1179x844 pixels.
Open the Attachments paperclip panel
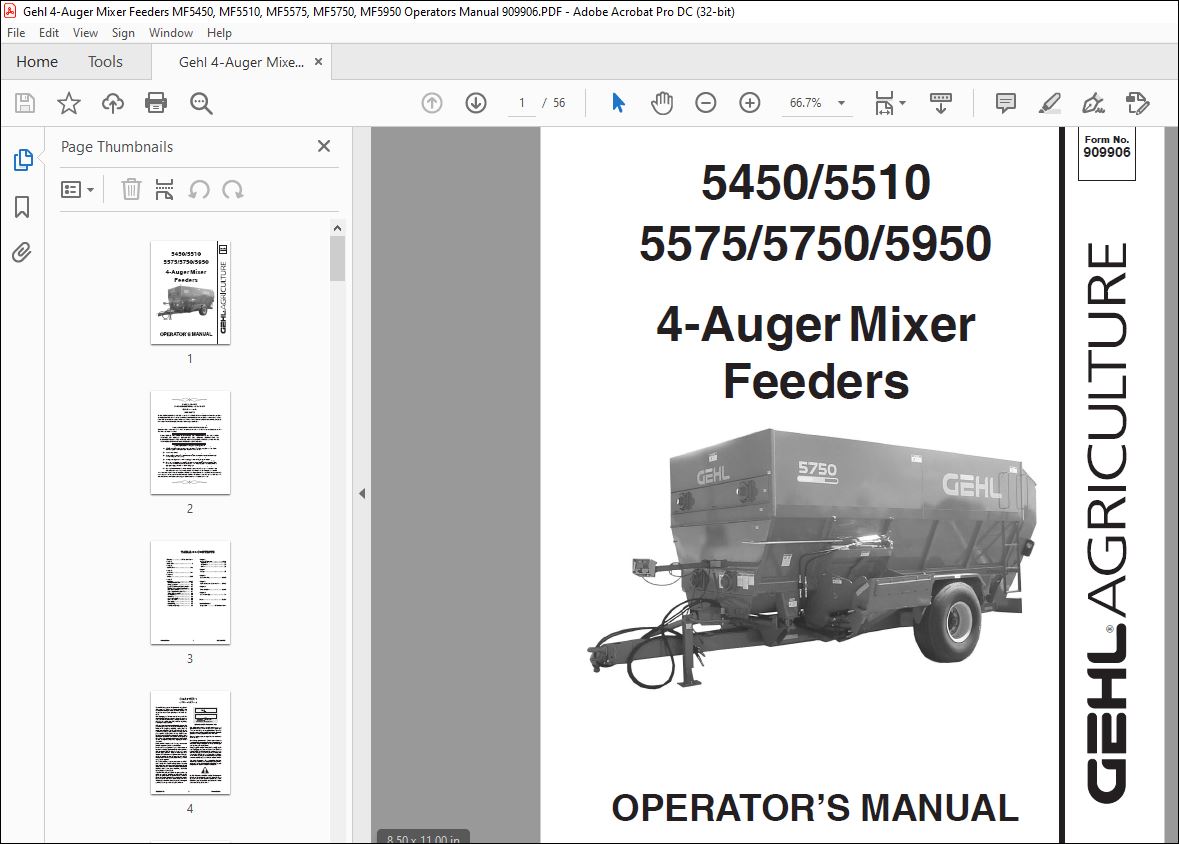click(22, 253)
